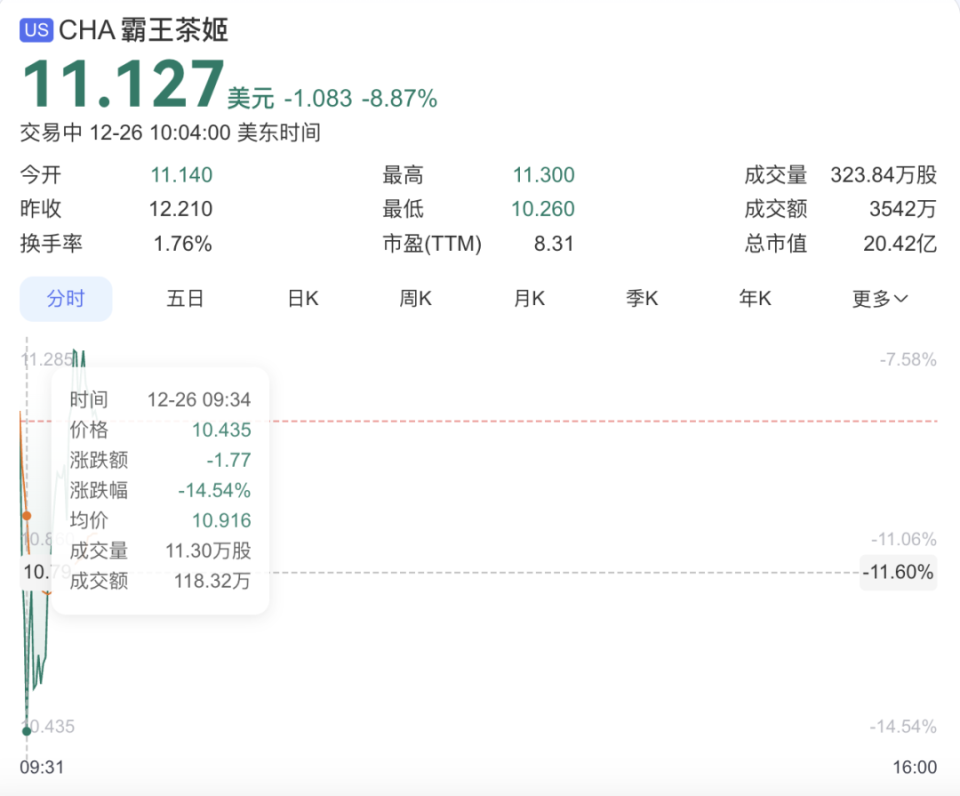The height and width of the screenshot is (796, 960).
Task: Click the 最高 high price value 11.300
Action: click(x=546, y=174)
